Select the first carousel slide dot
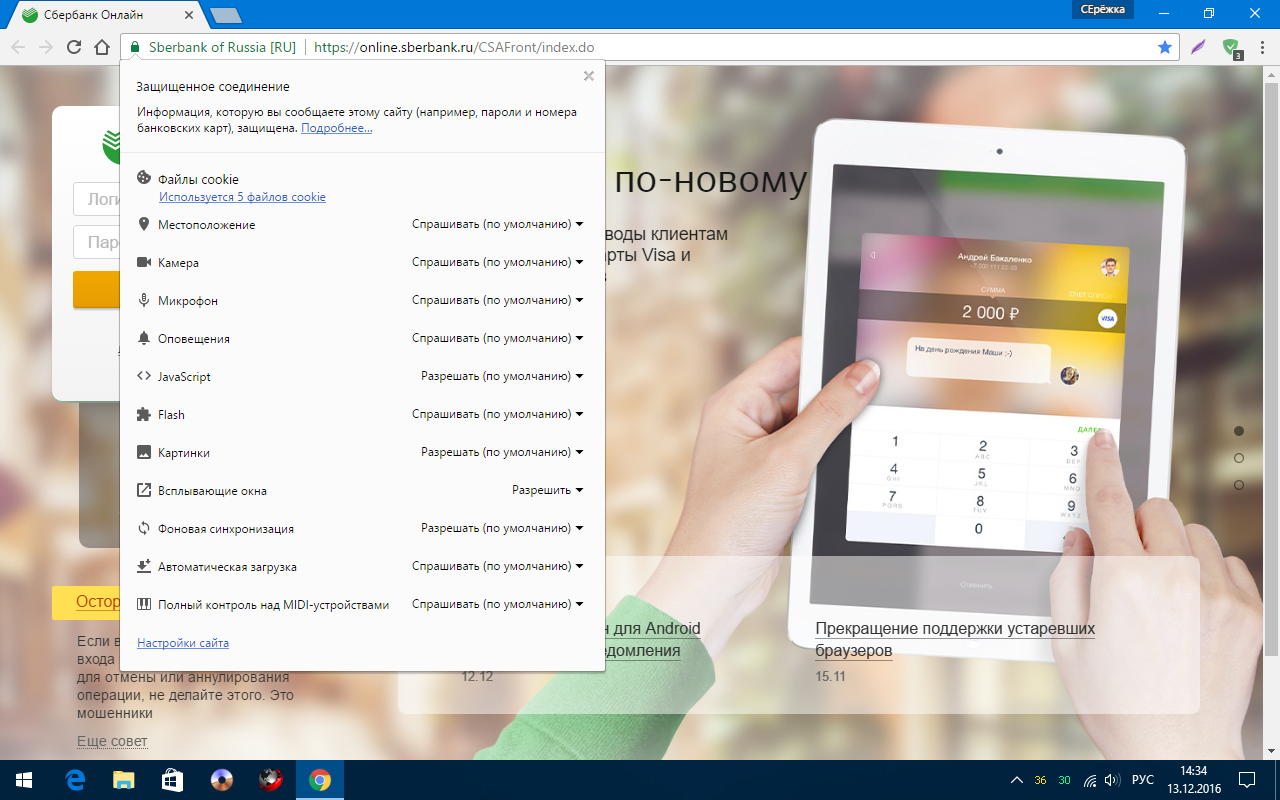1280x800 pixels. pos(1239,431)
